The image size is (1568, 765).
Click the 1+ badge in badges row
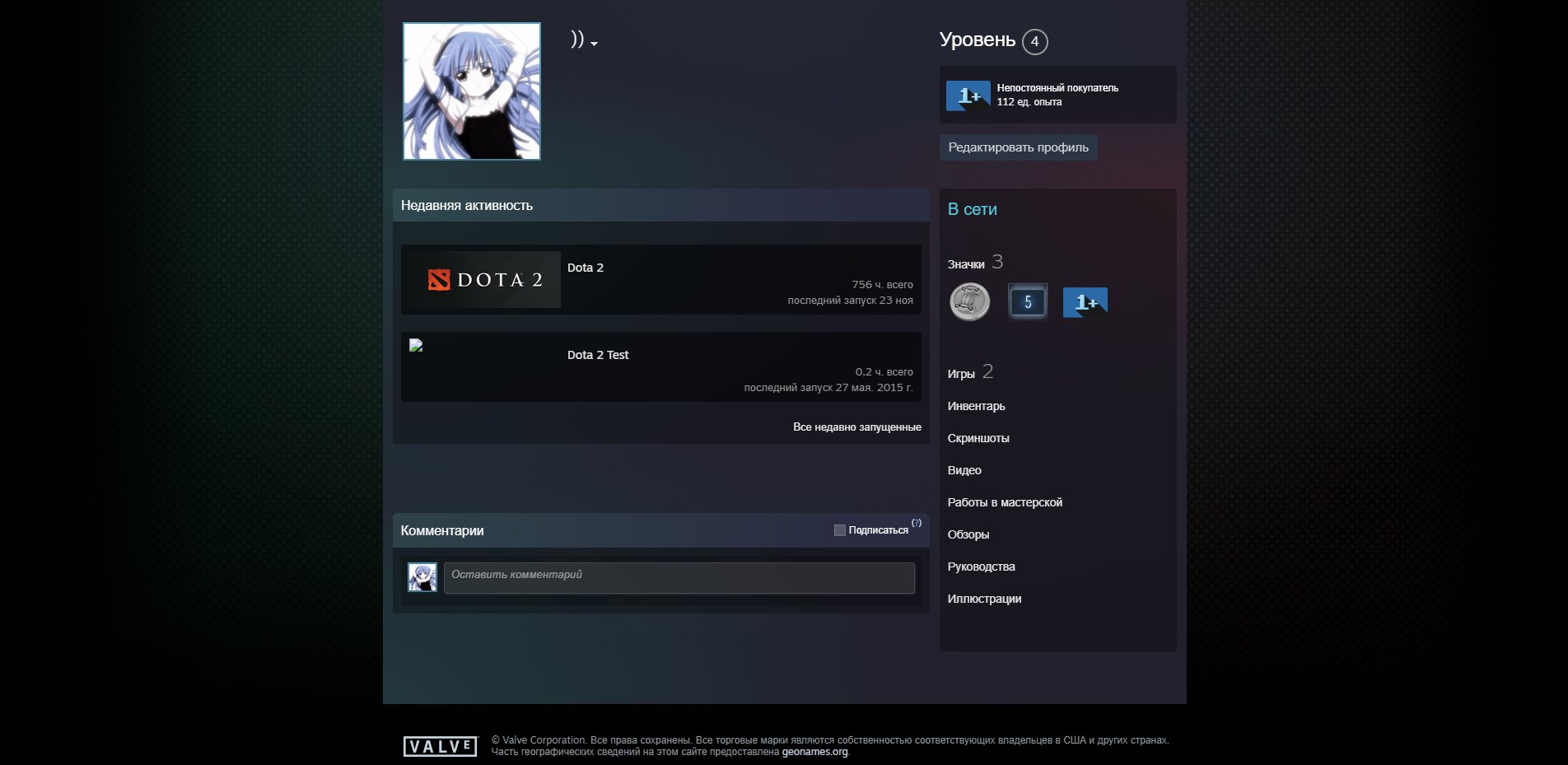point(1085,302)
